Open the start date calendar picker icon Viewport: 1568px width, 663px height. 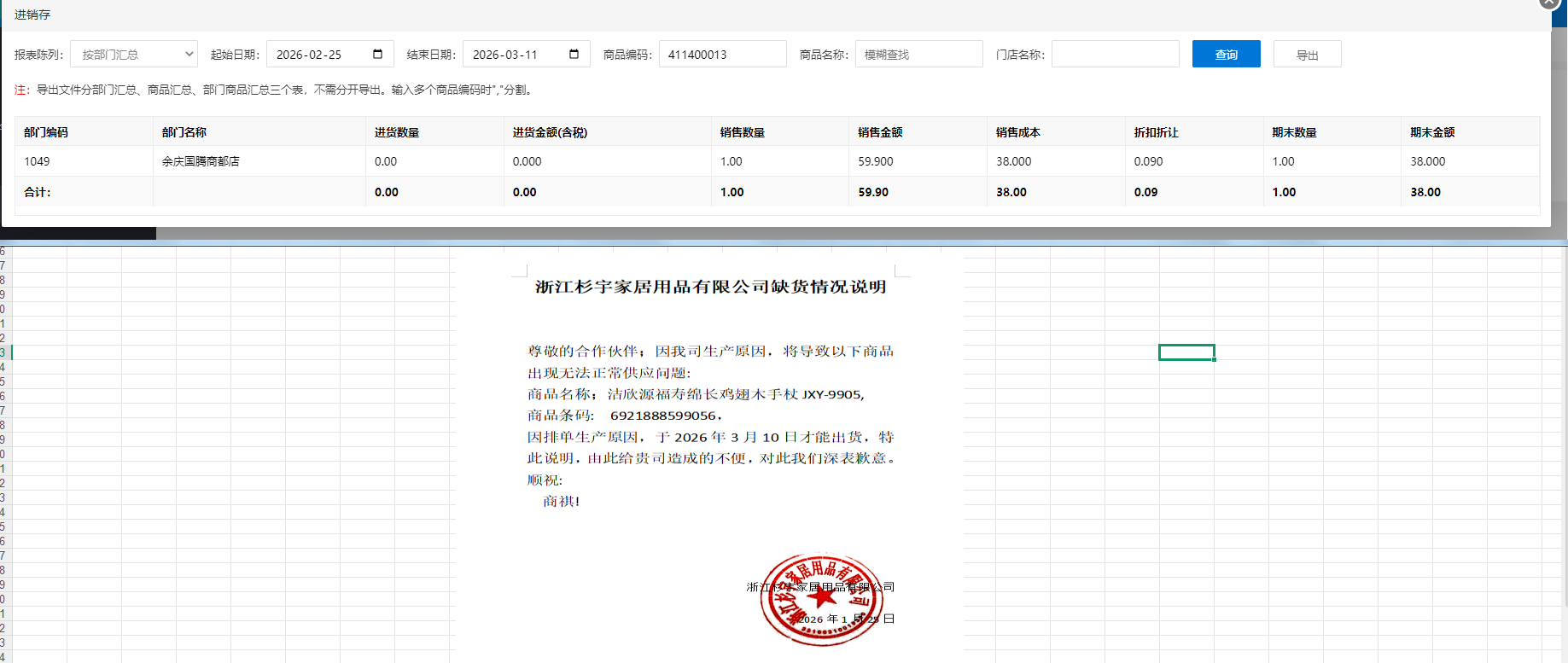pyautogui.click(x=377, y=54)
